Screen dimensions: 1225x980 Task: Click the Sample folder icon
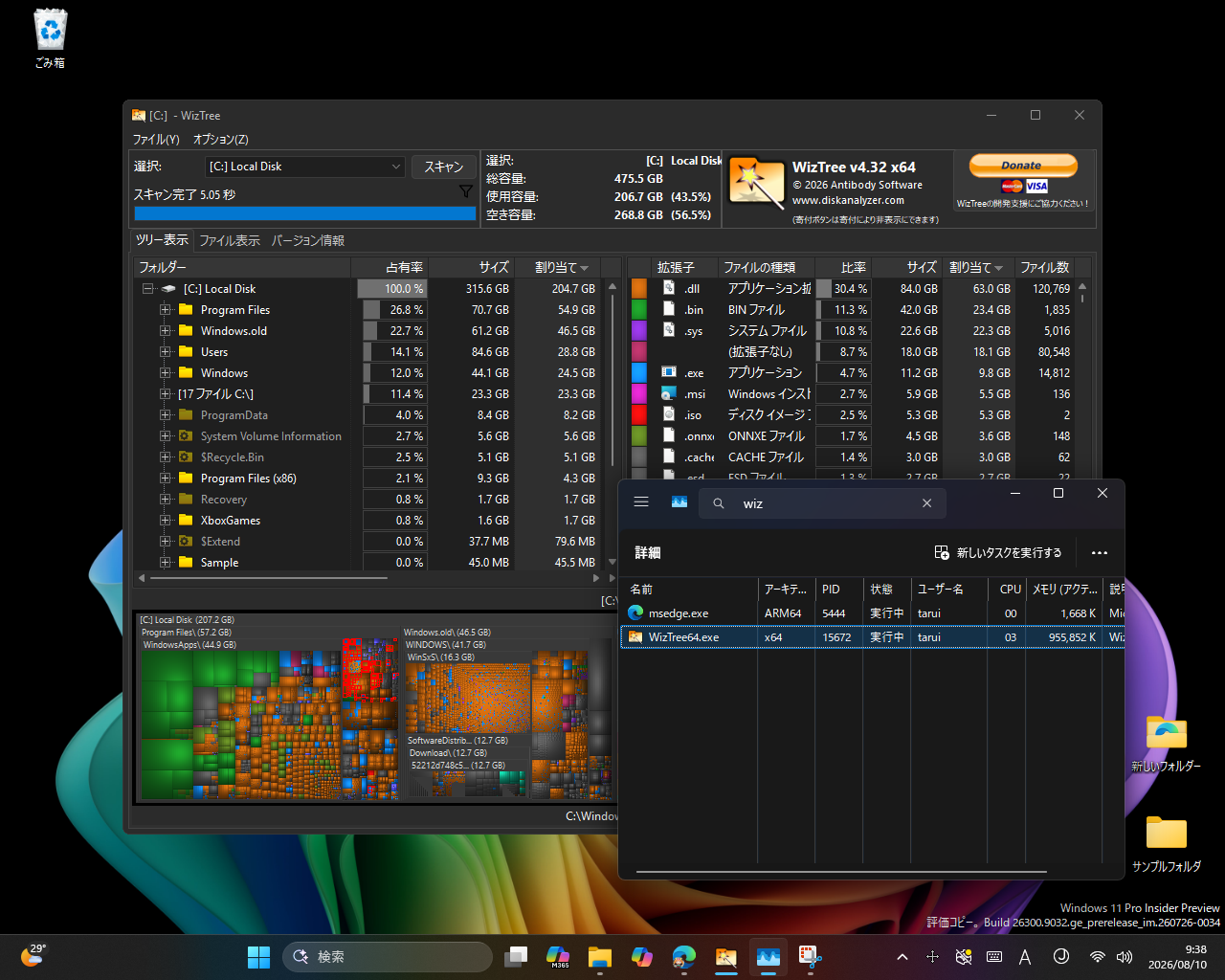tap(186, 562)
